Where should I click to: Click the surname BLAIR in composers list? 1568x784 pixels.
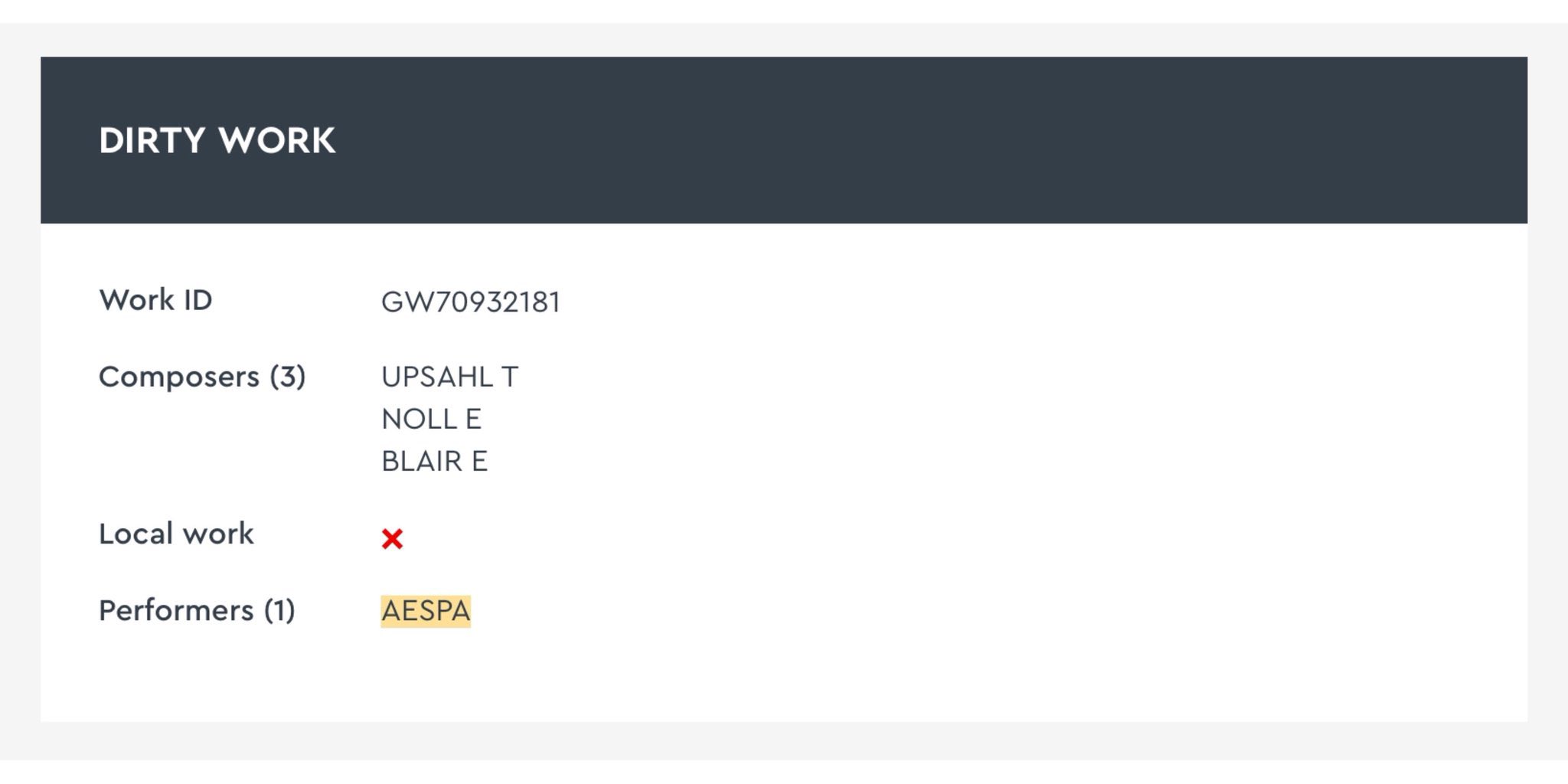(422, 461)
